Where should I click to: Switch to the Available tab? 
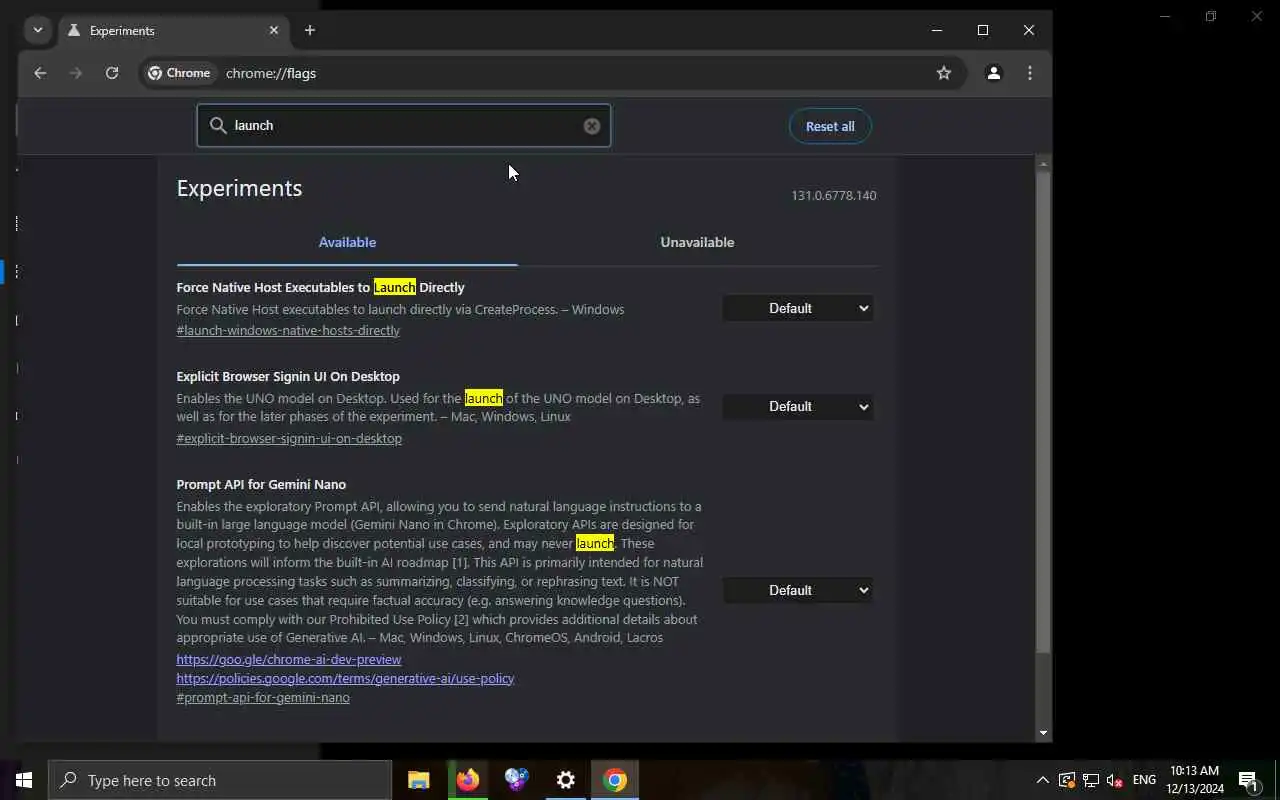tap(347, 242)
